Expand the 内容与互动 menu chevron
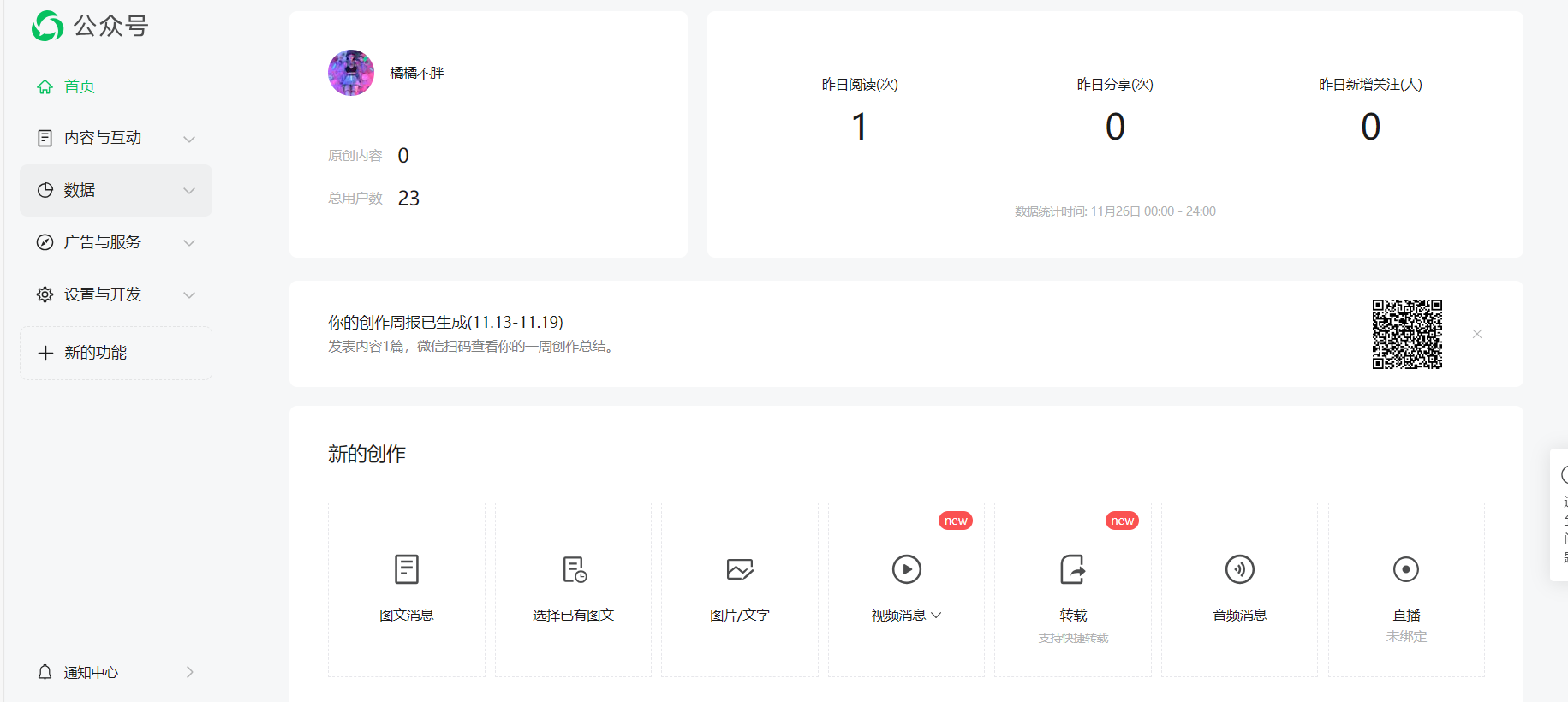 (x=189, y=139)
